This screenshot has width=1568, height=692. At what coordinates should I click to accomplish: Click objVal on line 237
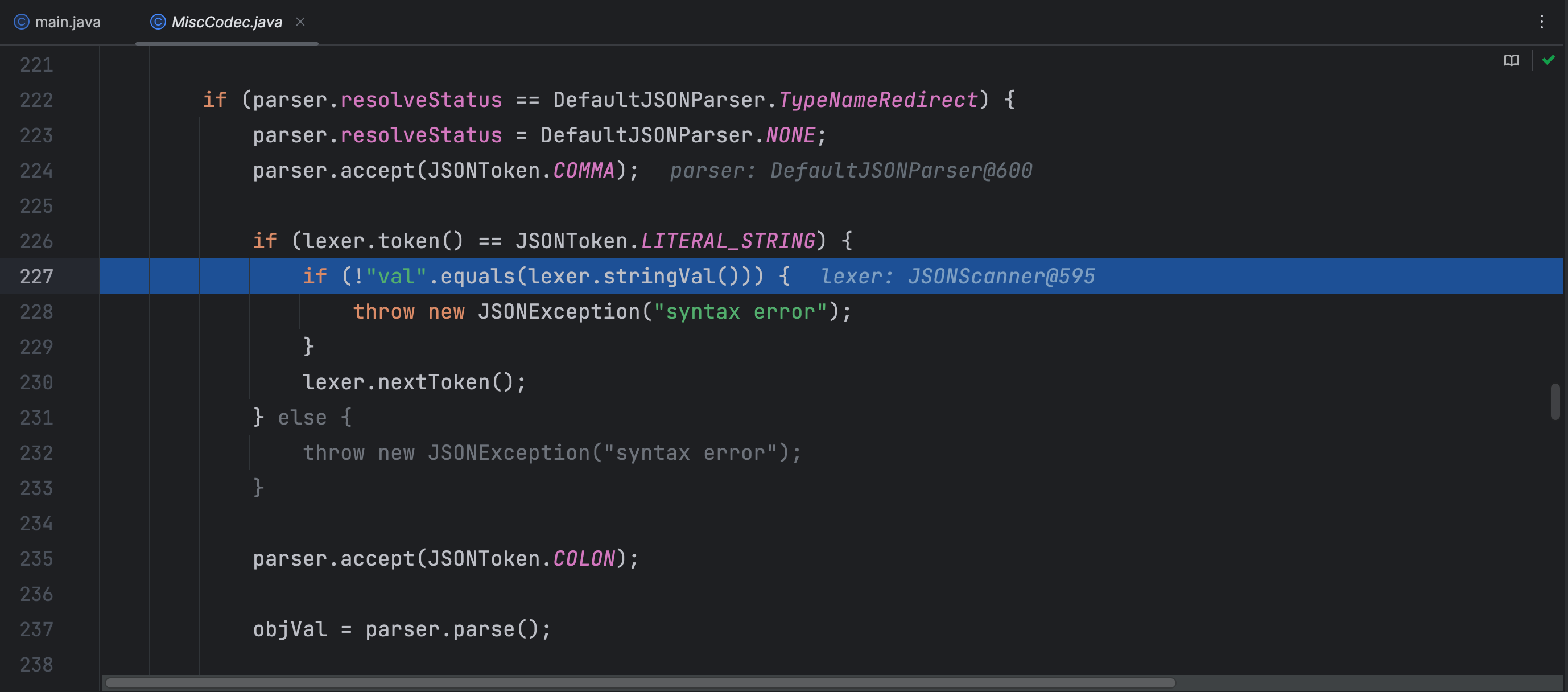pos(290,629)
